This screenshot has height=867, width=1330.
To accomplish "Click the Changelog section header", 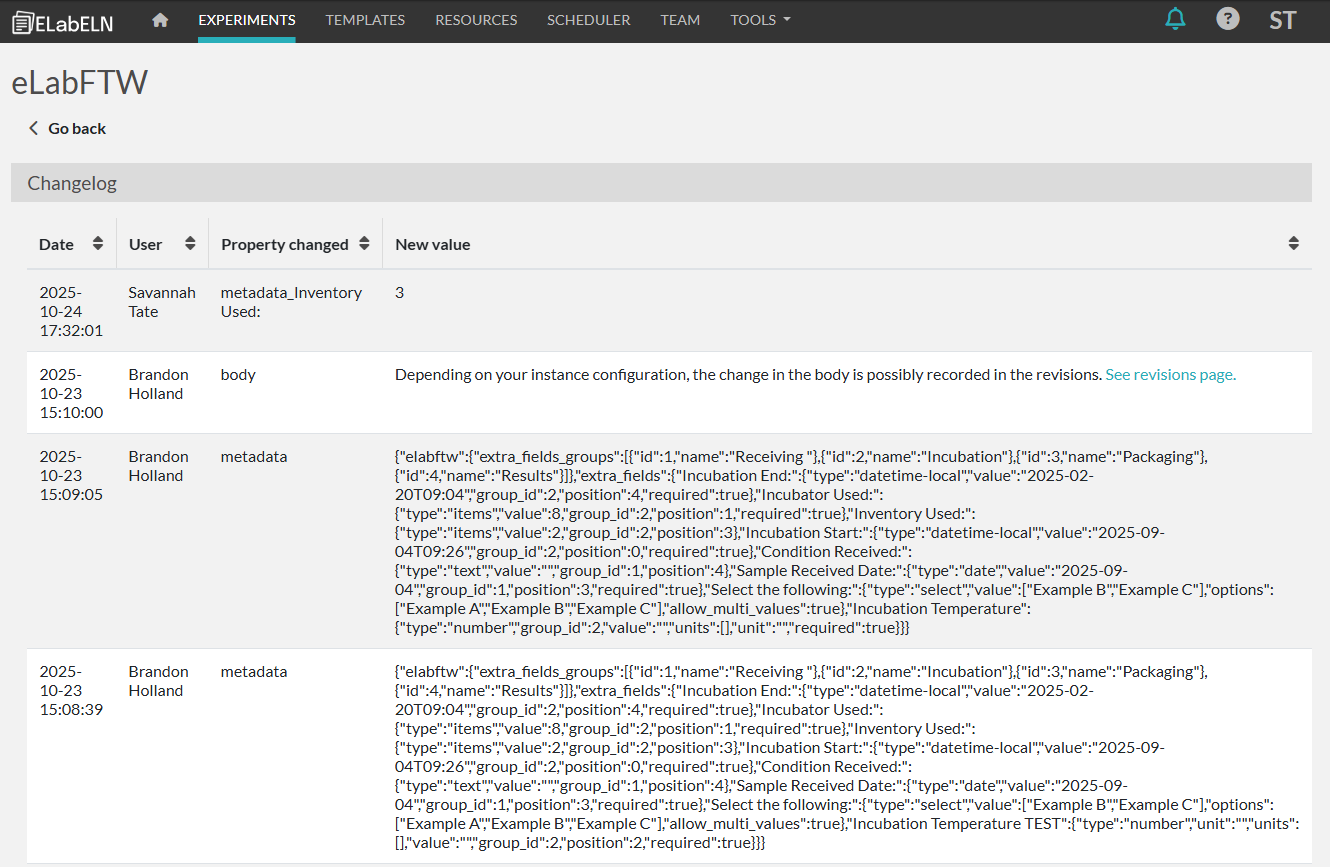I will 72,183.
